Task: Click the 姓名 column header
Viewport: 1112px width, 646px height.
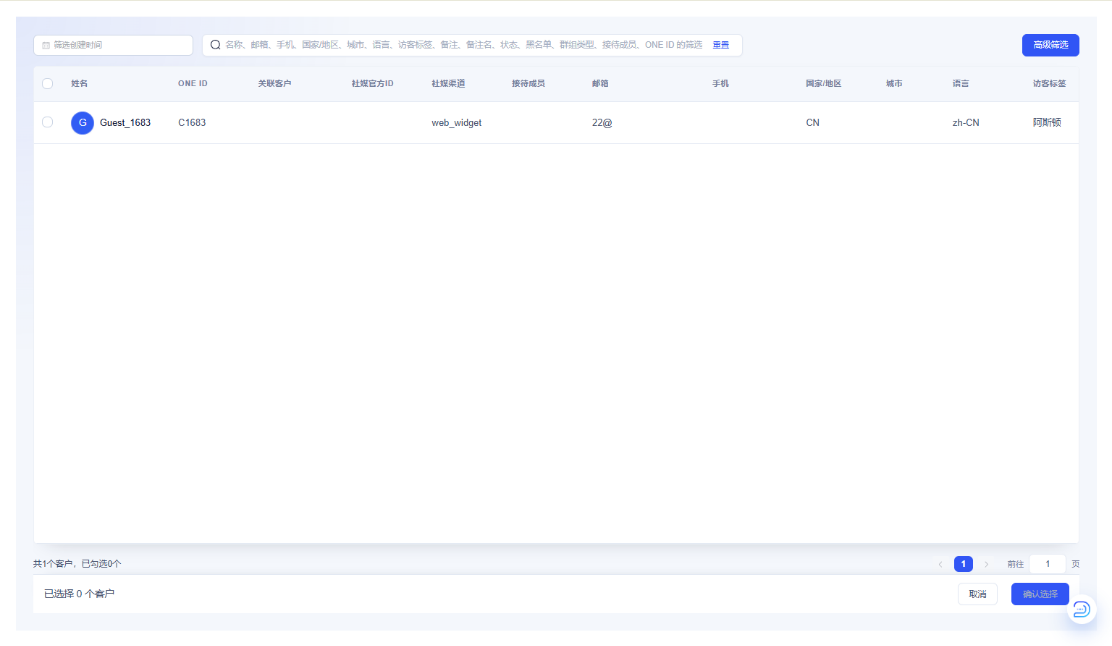Action: (79, 84)
